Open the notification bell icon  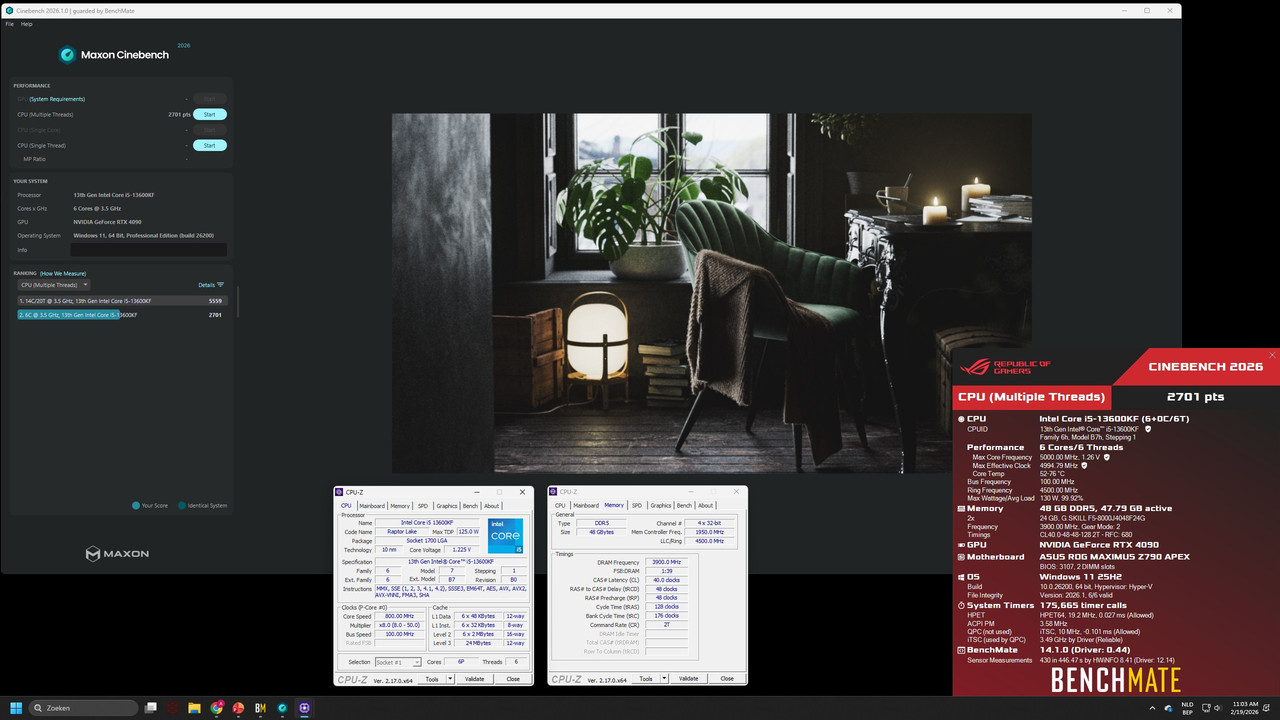1267,708
